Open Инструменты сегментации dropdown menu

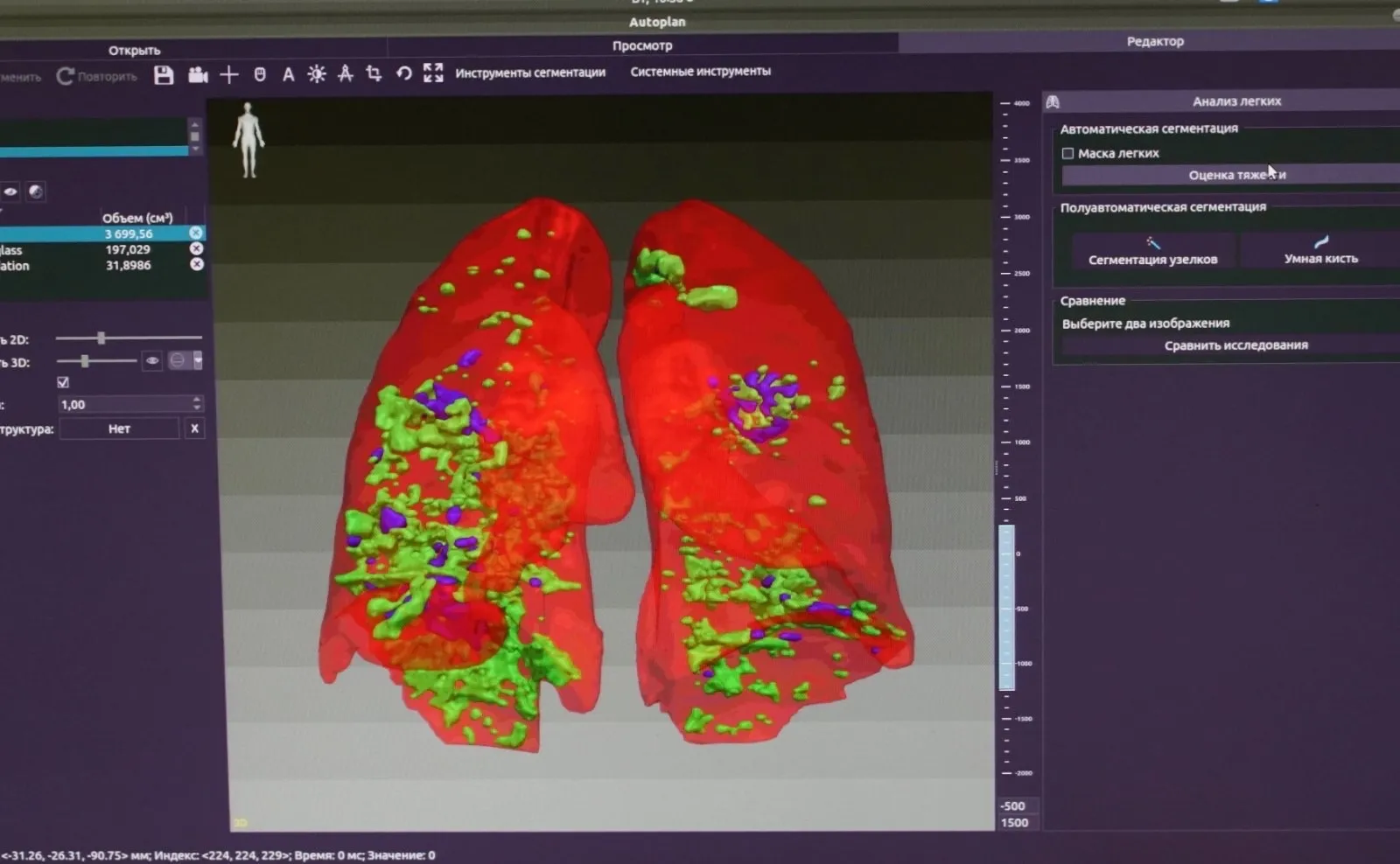530,73
